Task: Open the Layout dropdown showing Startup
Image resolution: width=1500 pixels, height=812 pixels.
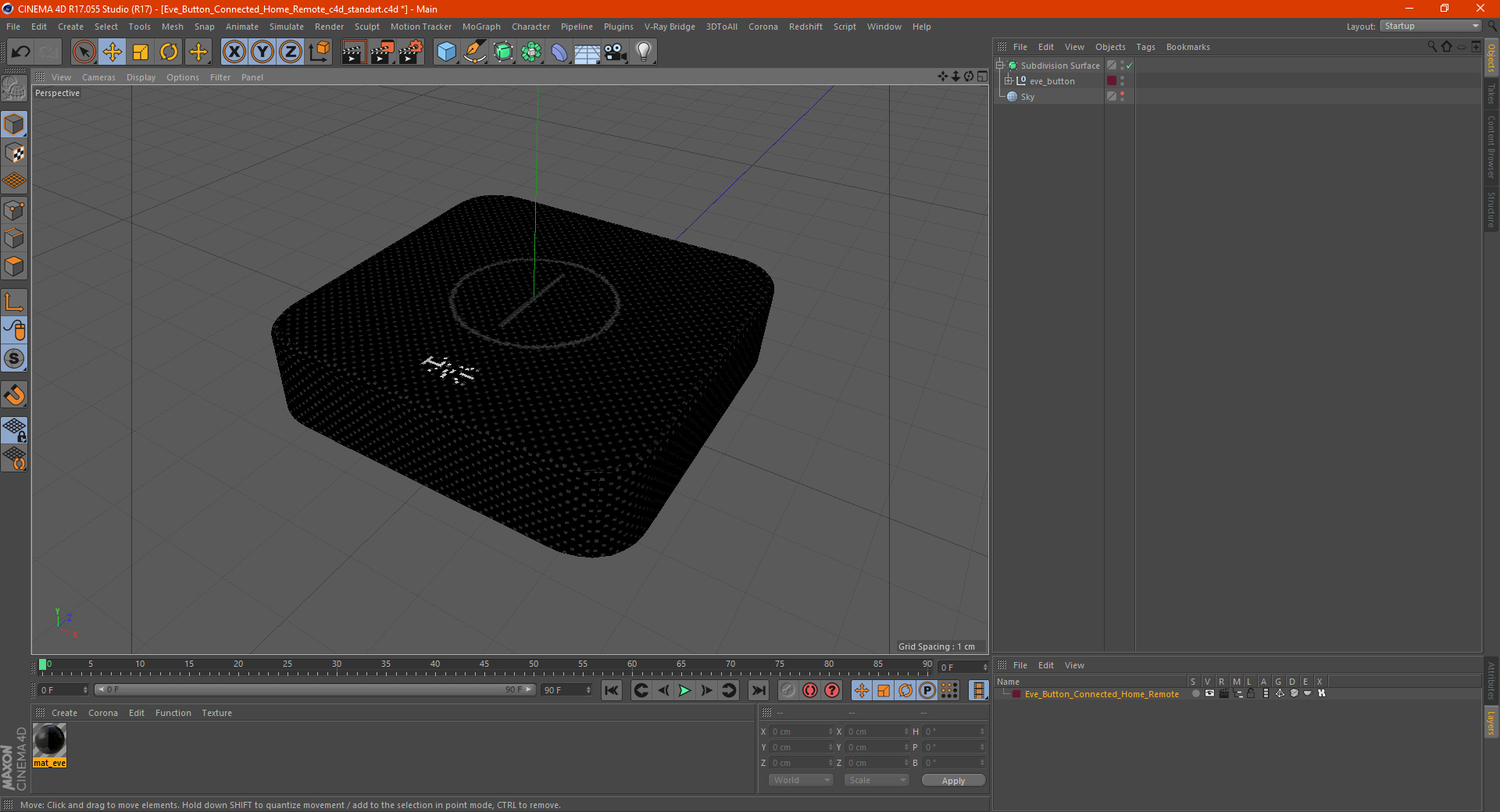Action: [1432, 26]
